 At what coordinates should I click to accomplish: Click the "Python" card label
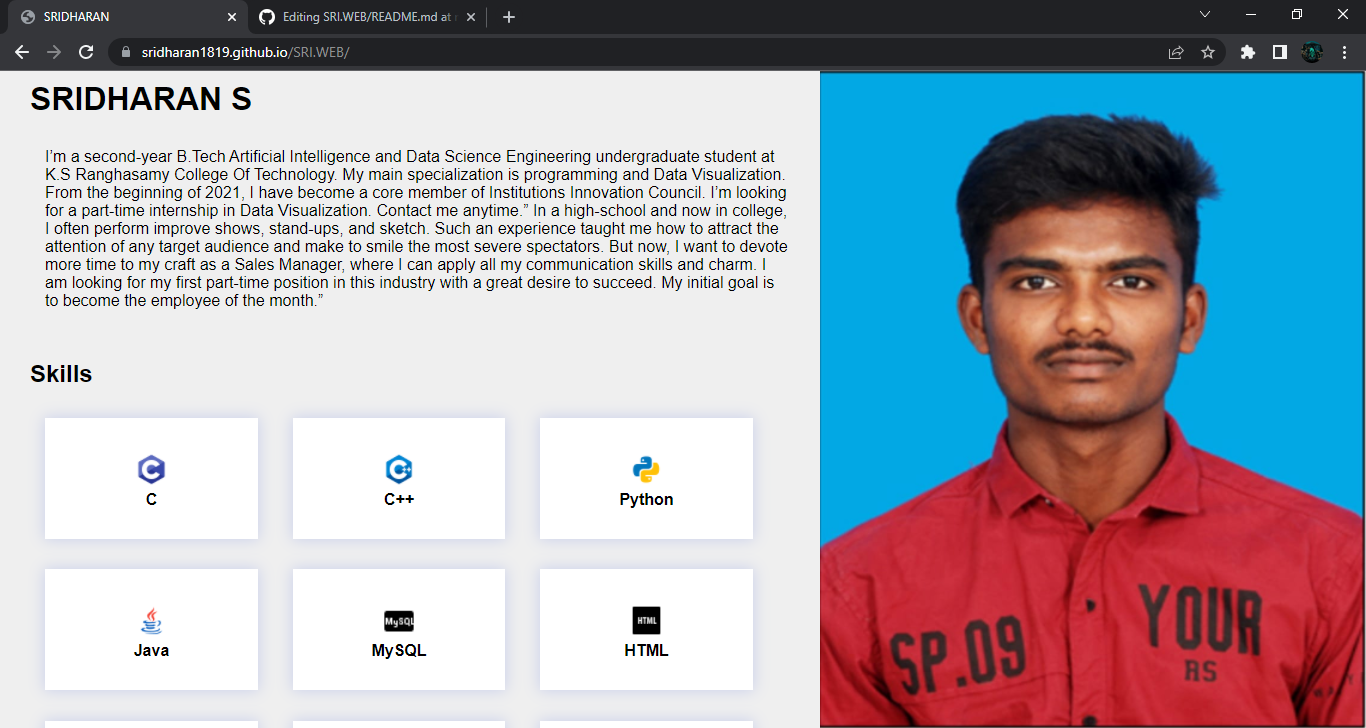pyautogui.click(x=646, y=500)
